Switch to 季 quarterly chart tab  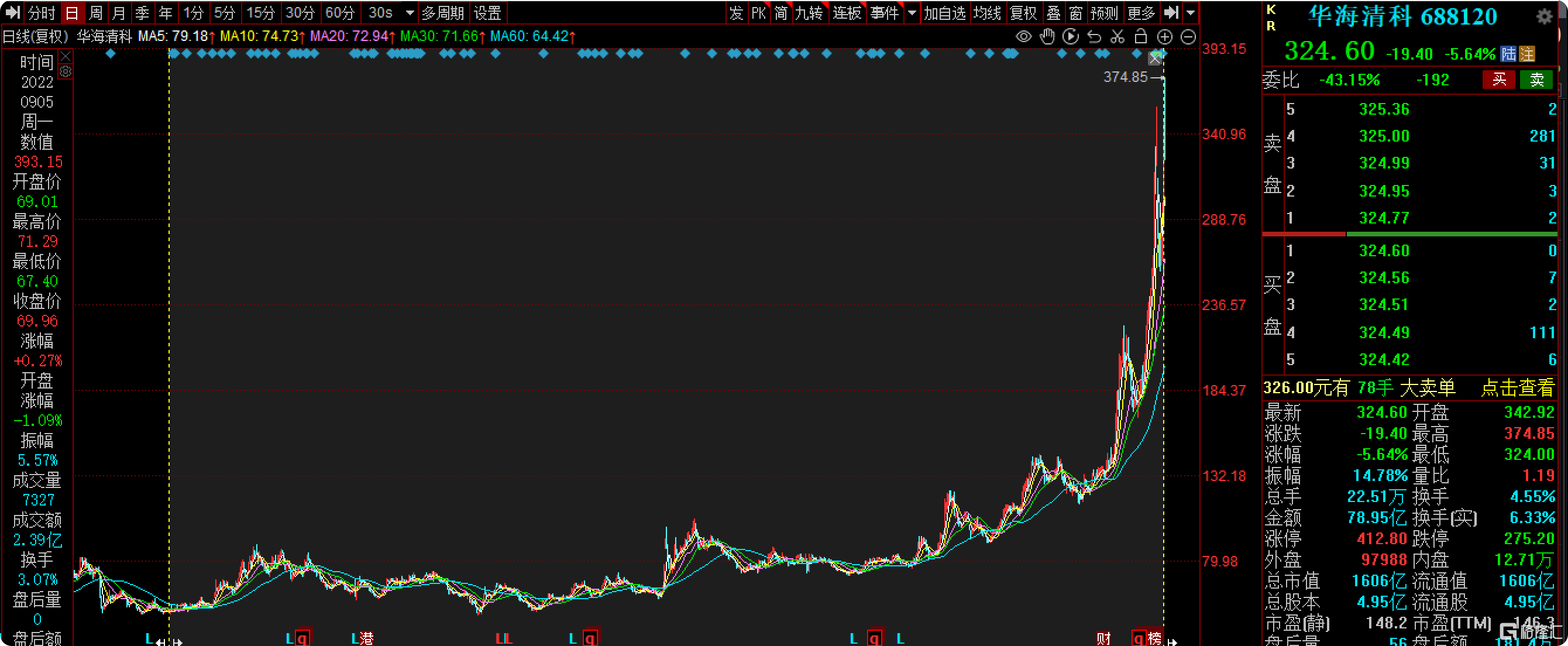(142, 13)
